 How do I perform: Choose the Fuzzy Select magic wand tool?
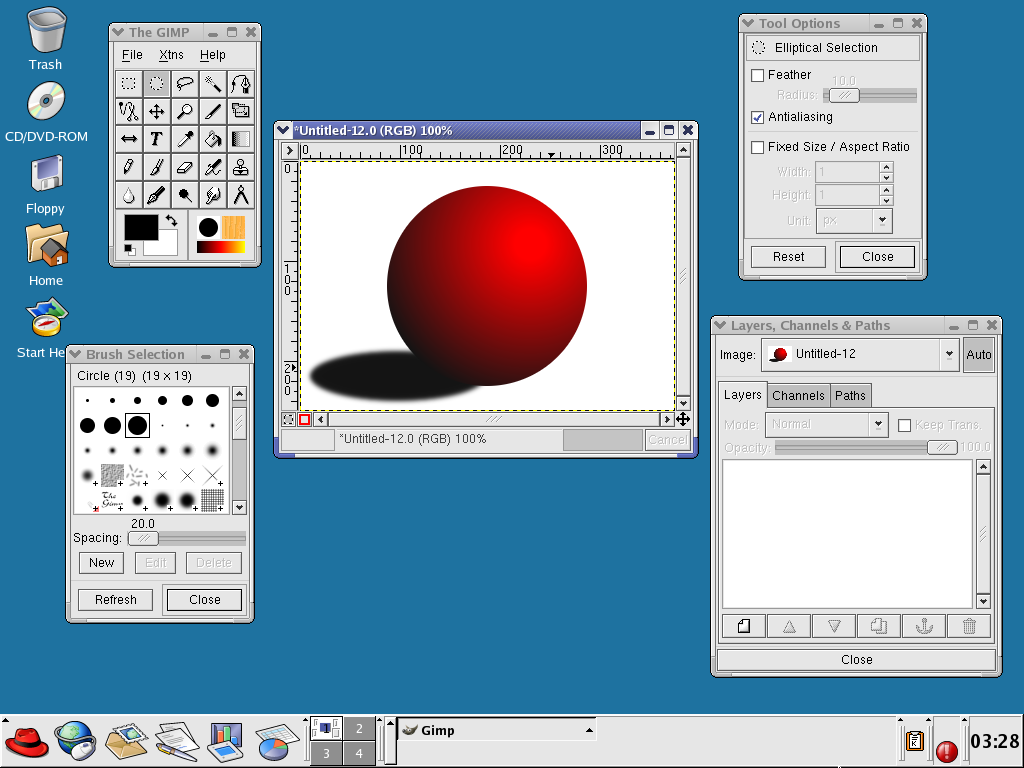(213, 84)
